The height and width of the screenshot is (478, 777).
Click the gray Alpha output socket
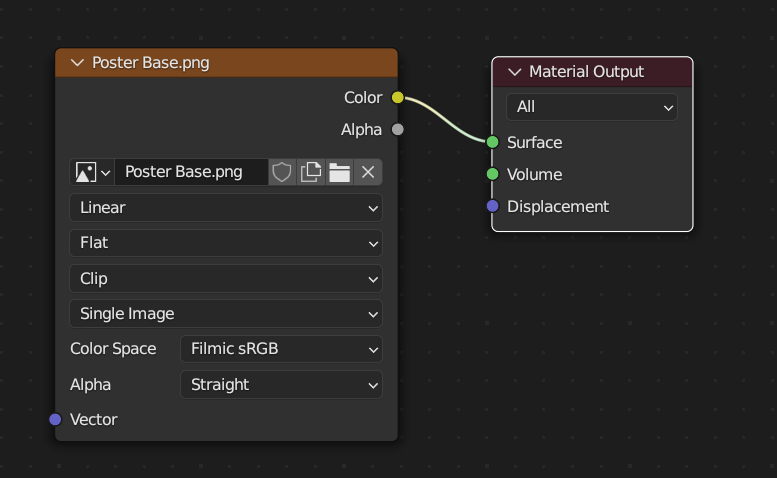397,130
